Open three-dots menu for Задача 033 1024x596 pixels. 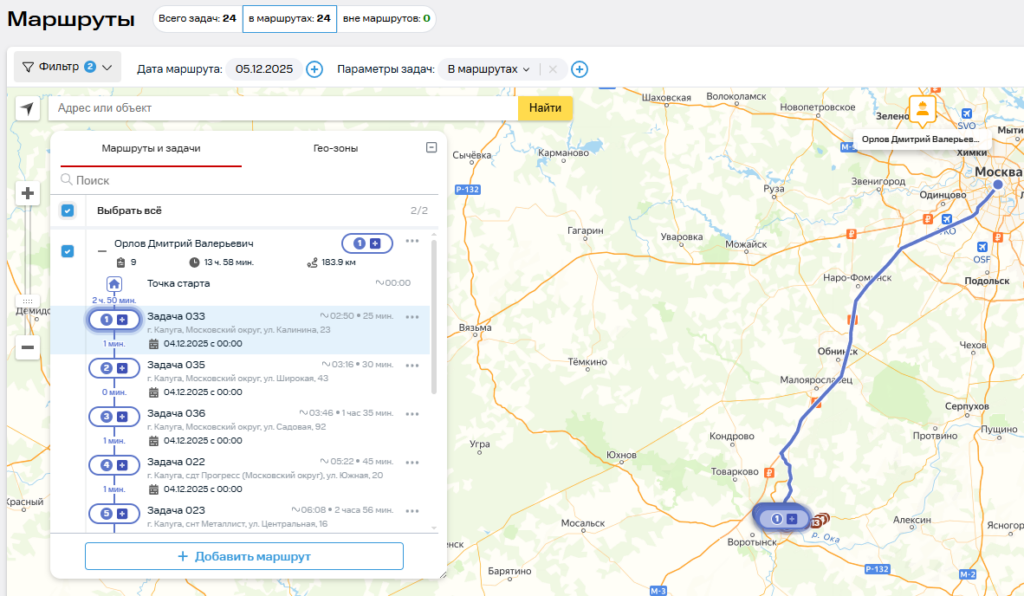tap(412, 317)
